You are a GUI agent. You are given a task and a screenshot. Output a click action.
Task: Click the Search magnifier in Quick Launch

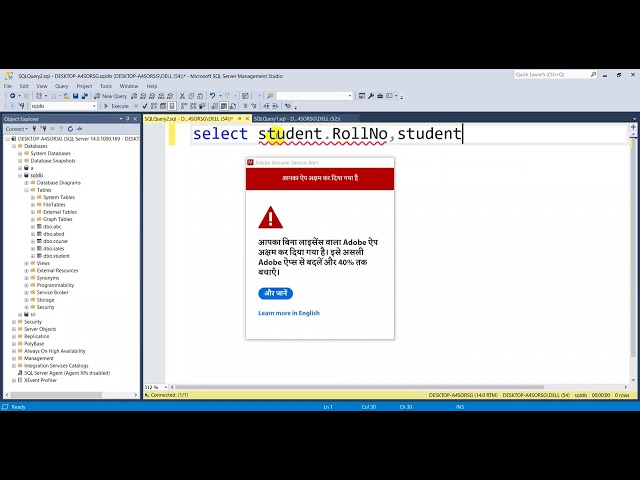(x=593, y=75)
